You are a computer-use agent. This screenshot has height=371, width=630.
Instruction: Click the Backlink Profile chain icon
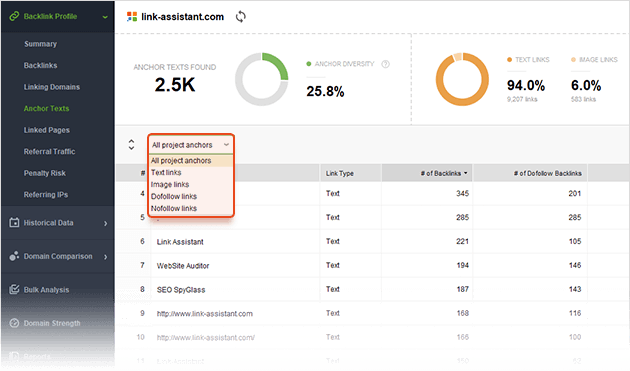[x=14, y=16]
